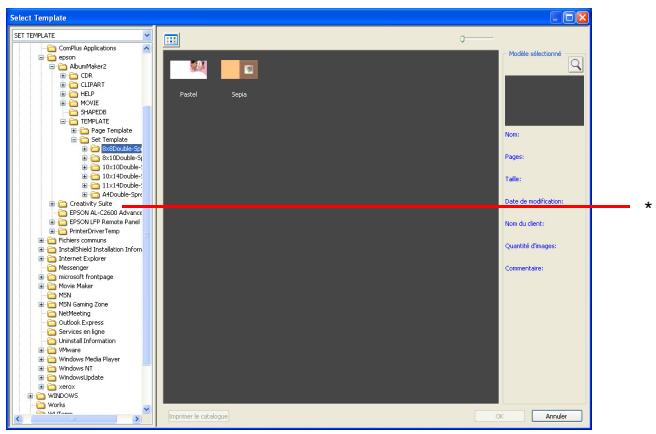
Task: Select the Windows NT folder
Action: tap(76, 368)
